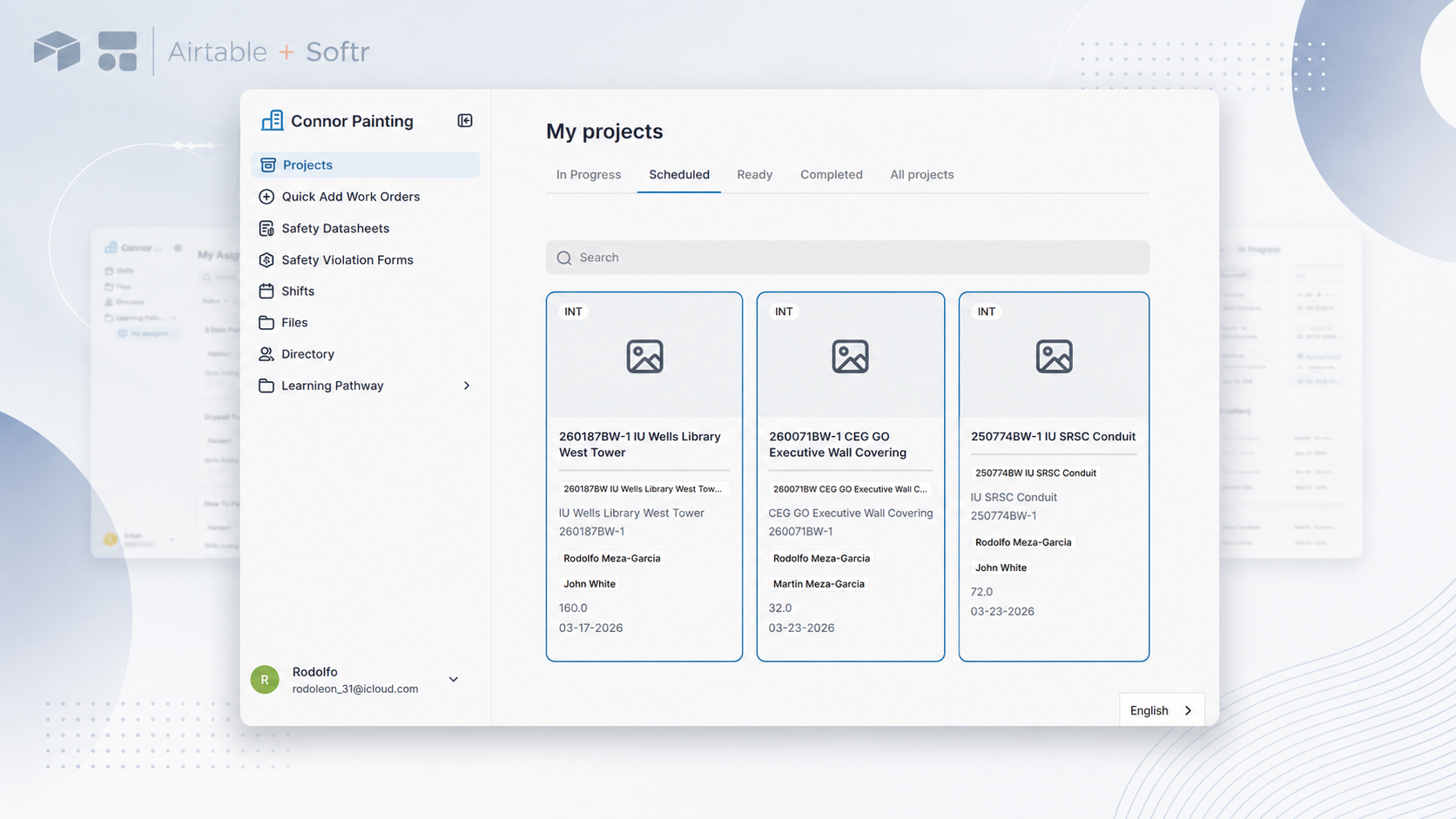Click the 32.0 hours value
The width and height of the screenshot is (1456, 819).
pyautogui.click(x=780, y=608)
